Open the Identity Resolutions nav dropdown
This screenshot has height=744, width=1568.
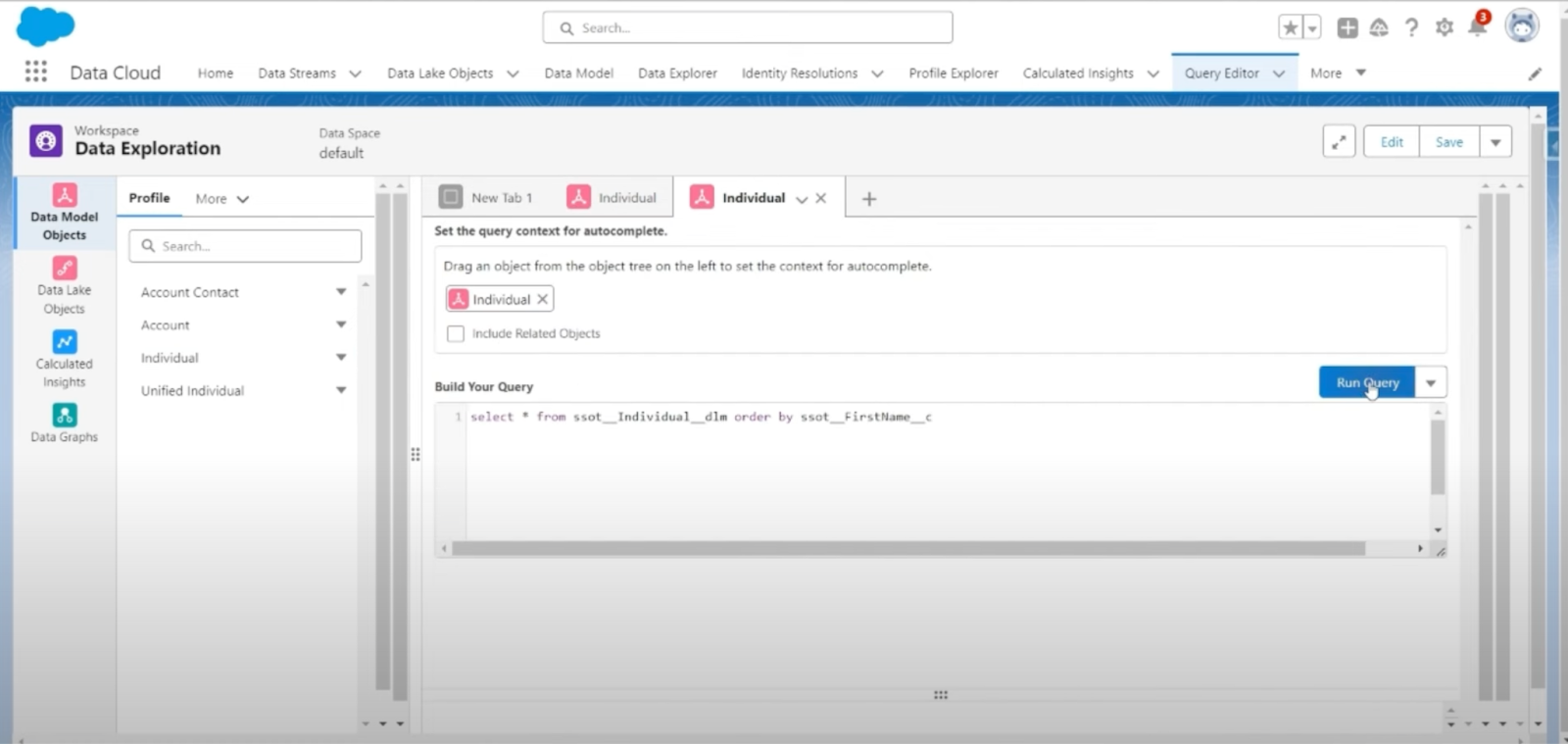click(877, 74)
